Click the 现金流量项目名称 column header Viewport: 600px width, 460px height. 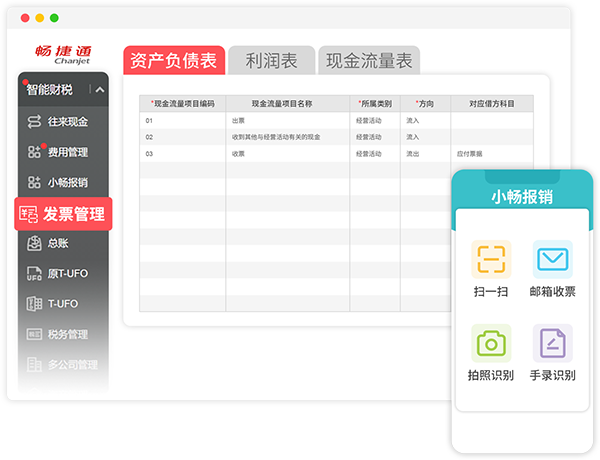[286, 103]
